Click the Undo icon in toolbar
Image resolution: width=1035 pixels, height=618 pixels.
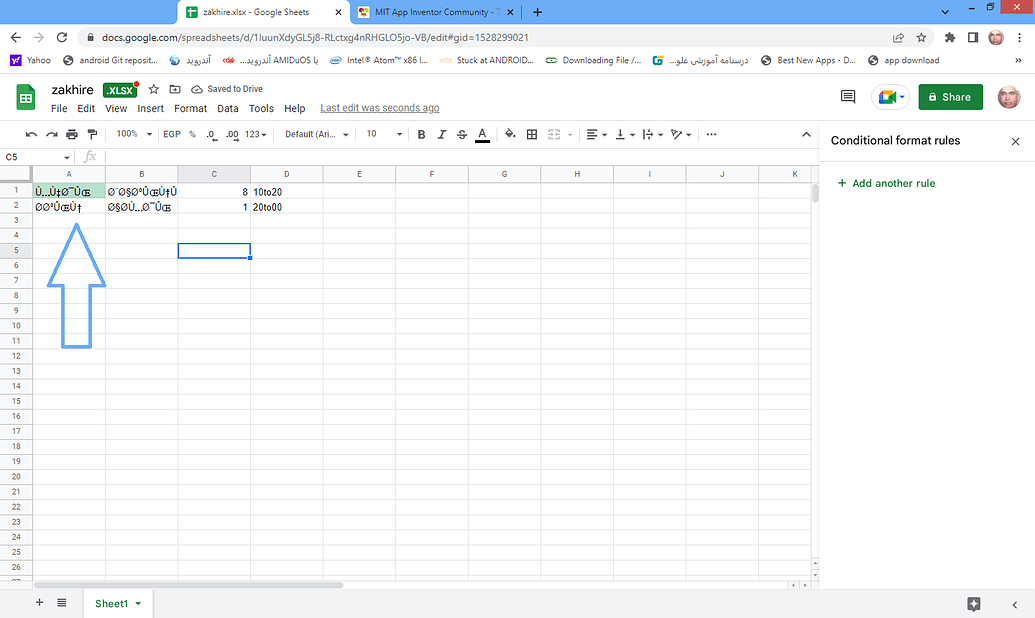coord(31,134)
